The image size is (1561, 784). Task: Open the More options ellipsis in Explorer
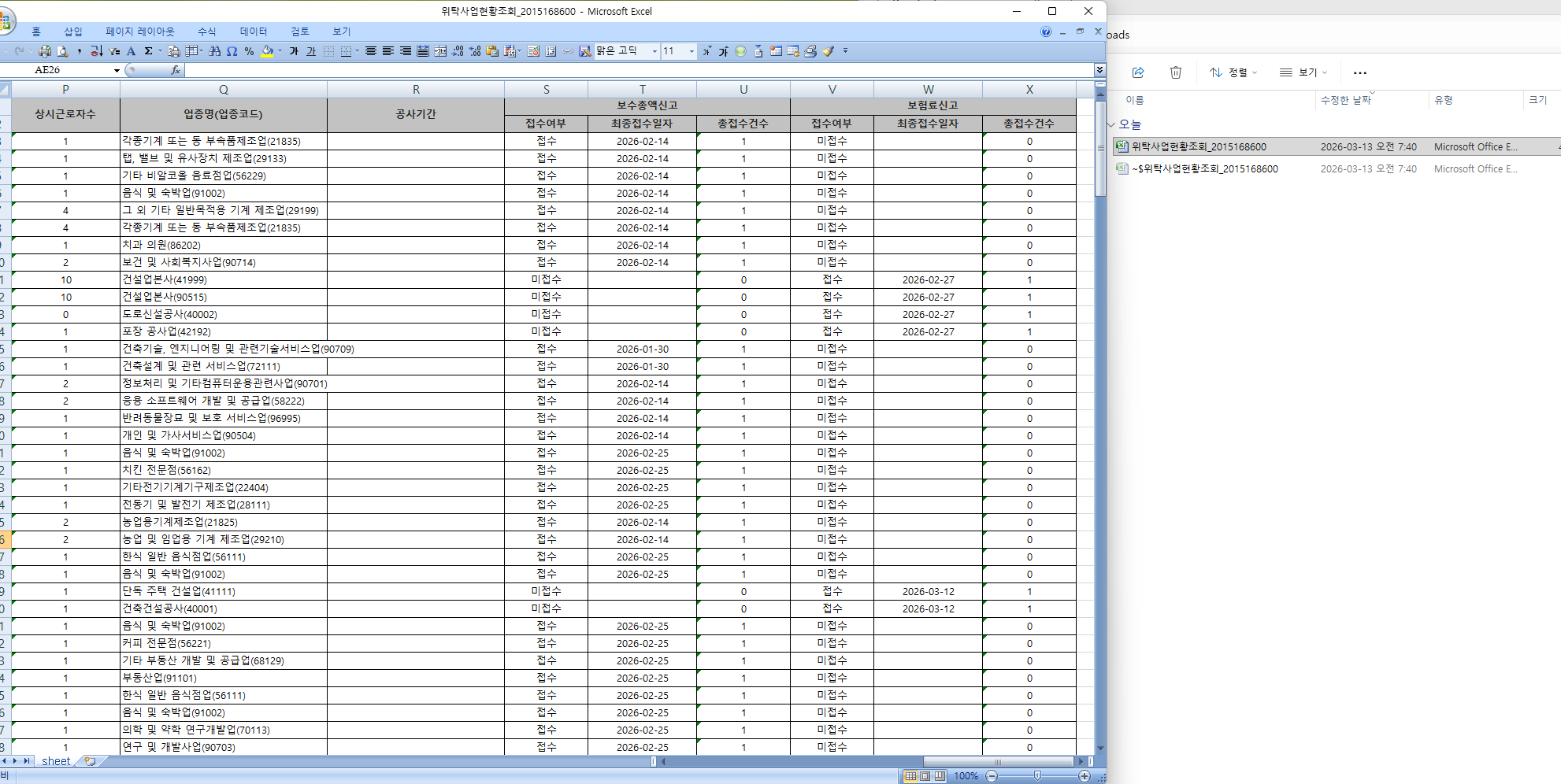coord(1360,72)
